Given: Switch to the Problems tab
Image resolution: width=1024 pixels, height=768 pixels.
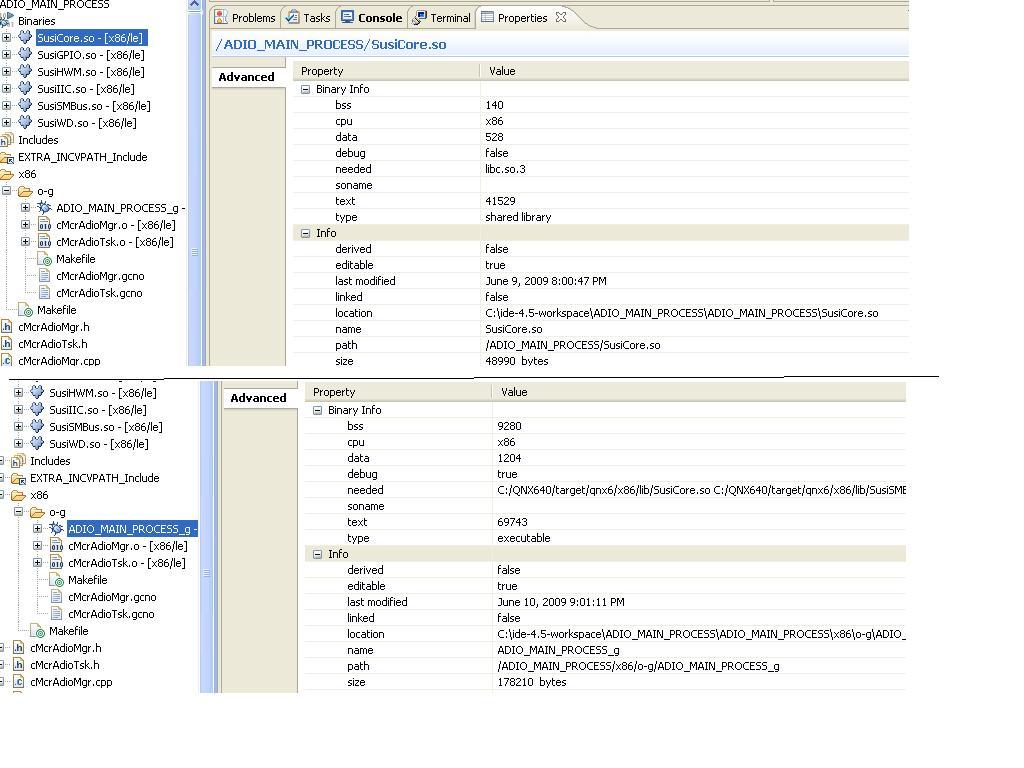Looking at the screenshot, I should [253, 18].
